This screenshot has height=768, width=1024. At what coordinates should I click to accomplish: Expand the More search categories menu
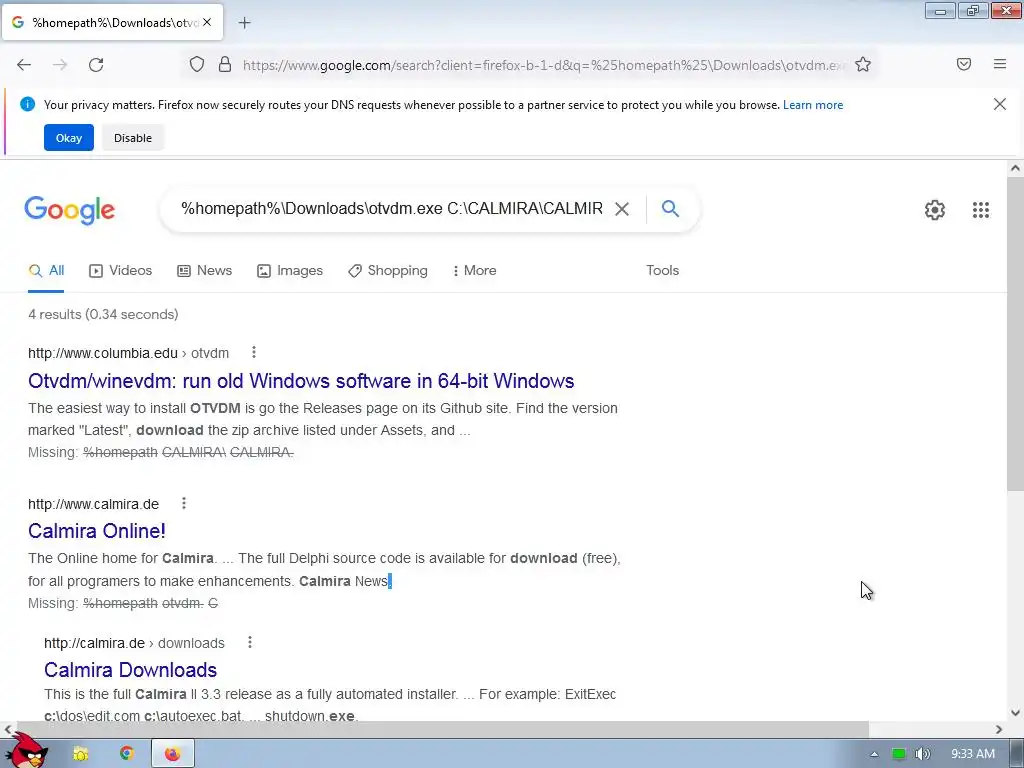474,270
